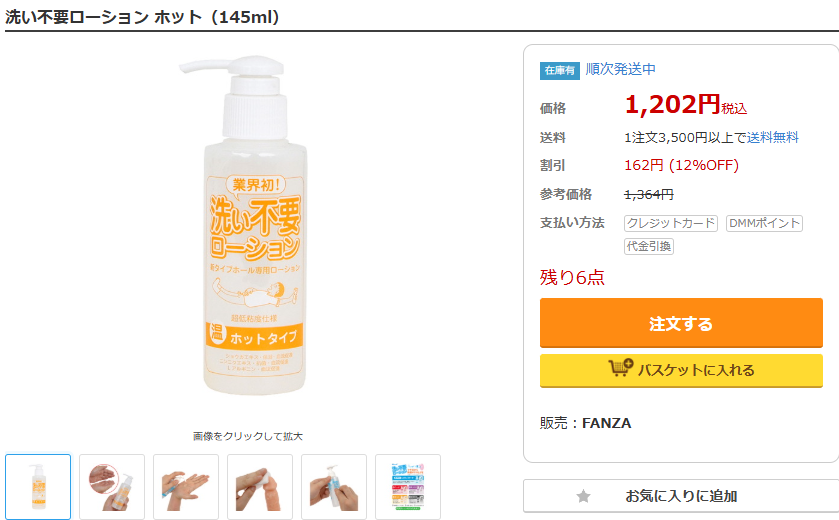Select the DMMポイント payment tag
839x520 pixels.
(x=764, y=223)
